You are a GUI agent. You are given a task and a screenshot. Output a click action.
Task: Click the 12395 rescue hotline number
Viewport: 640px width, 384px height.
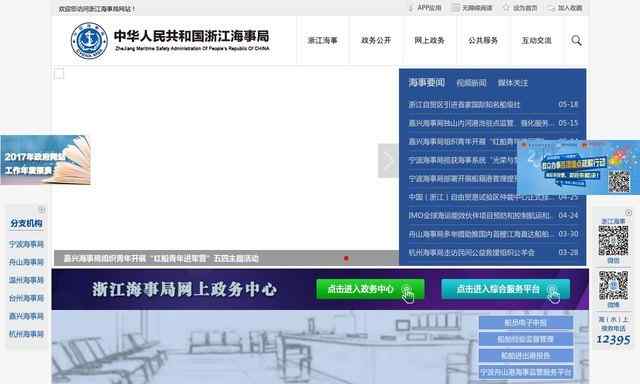(x=613, y=340)
